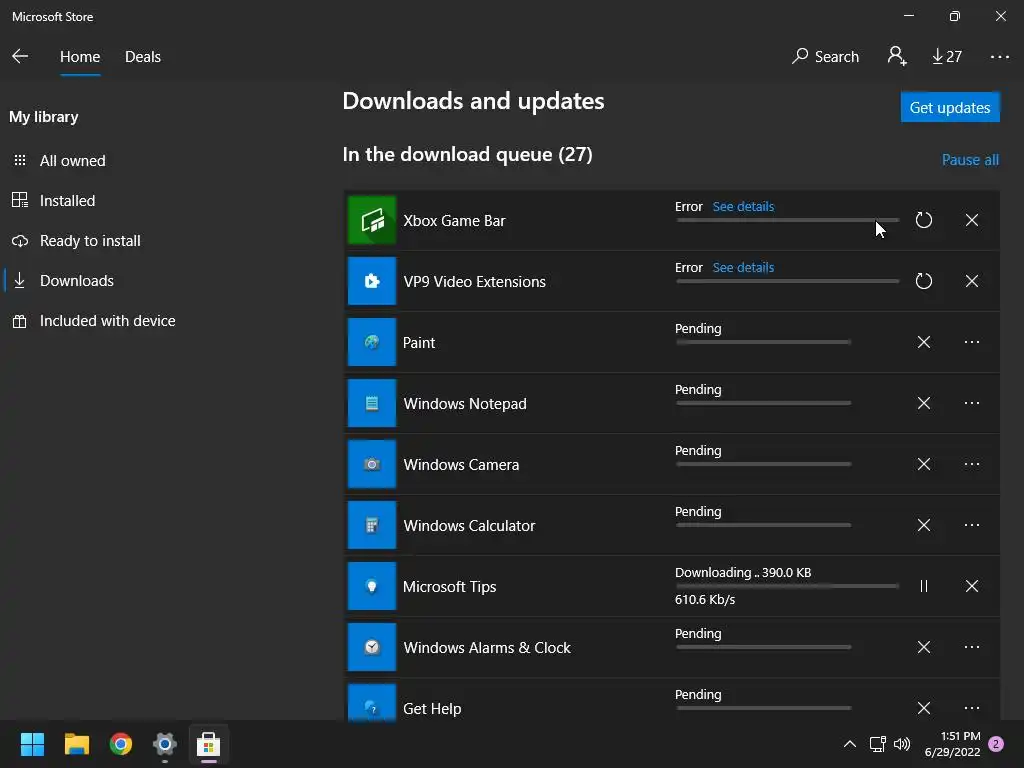The image size is (1024, 768).
Task: Click the Microsoft Tips app icon
Action: click(372, 586)
